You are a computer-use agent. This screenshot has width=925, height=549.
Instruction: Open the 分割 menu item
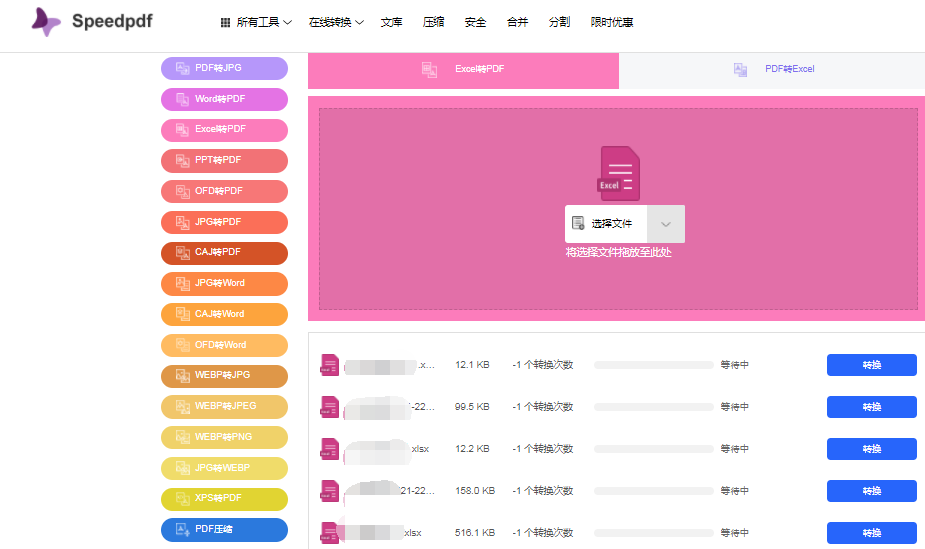(559, 22)
